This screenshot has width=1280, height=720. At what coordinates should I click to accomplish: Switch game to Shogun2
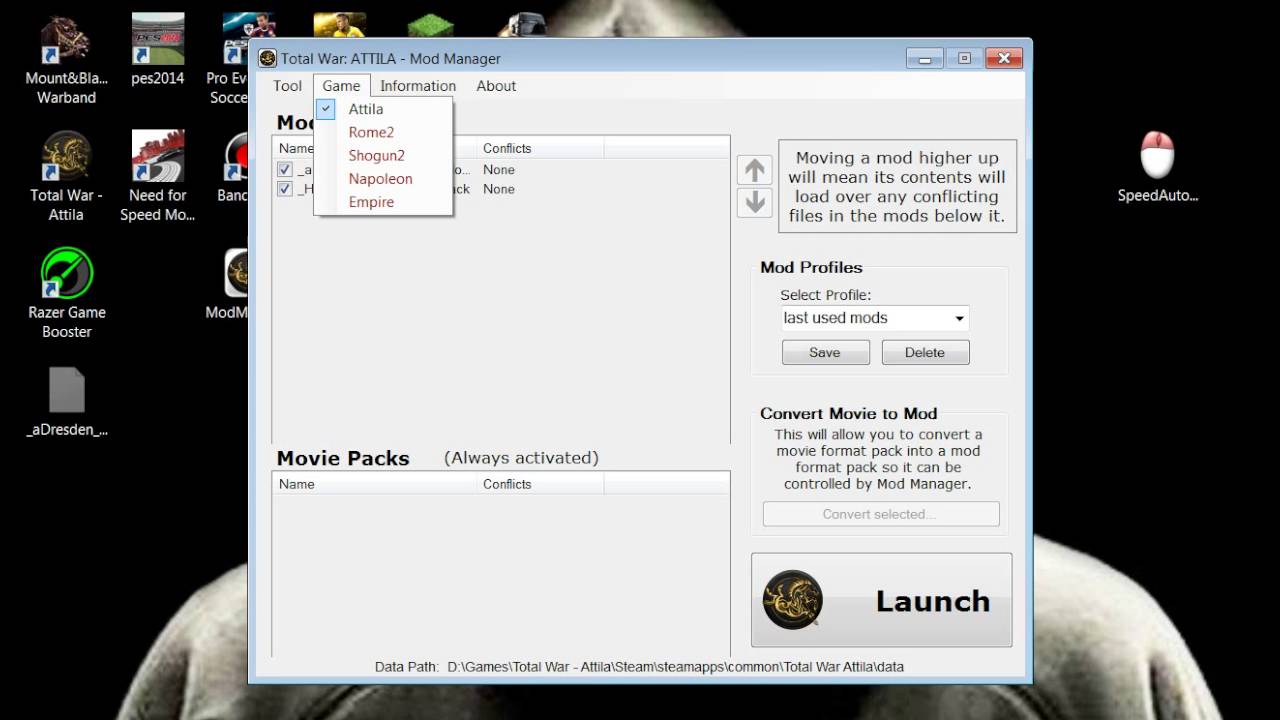[383, 155]
